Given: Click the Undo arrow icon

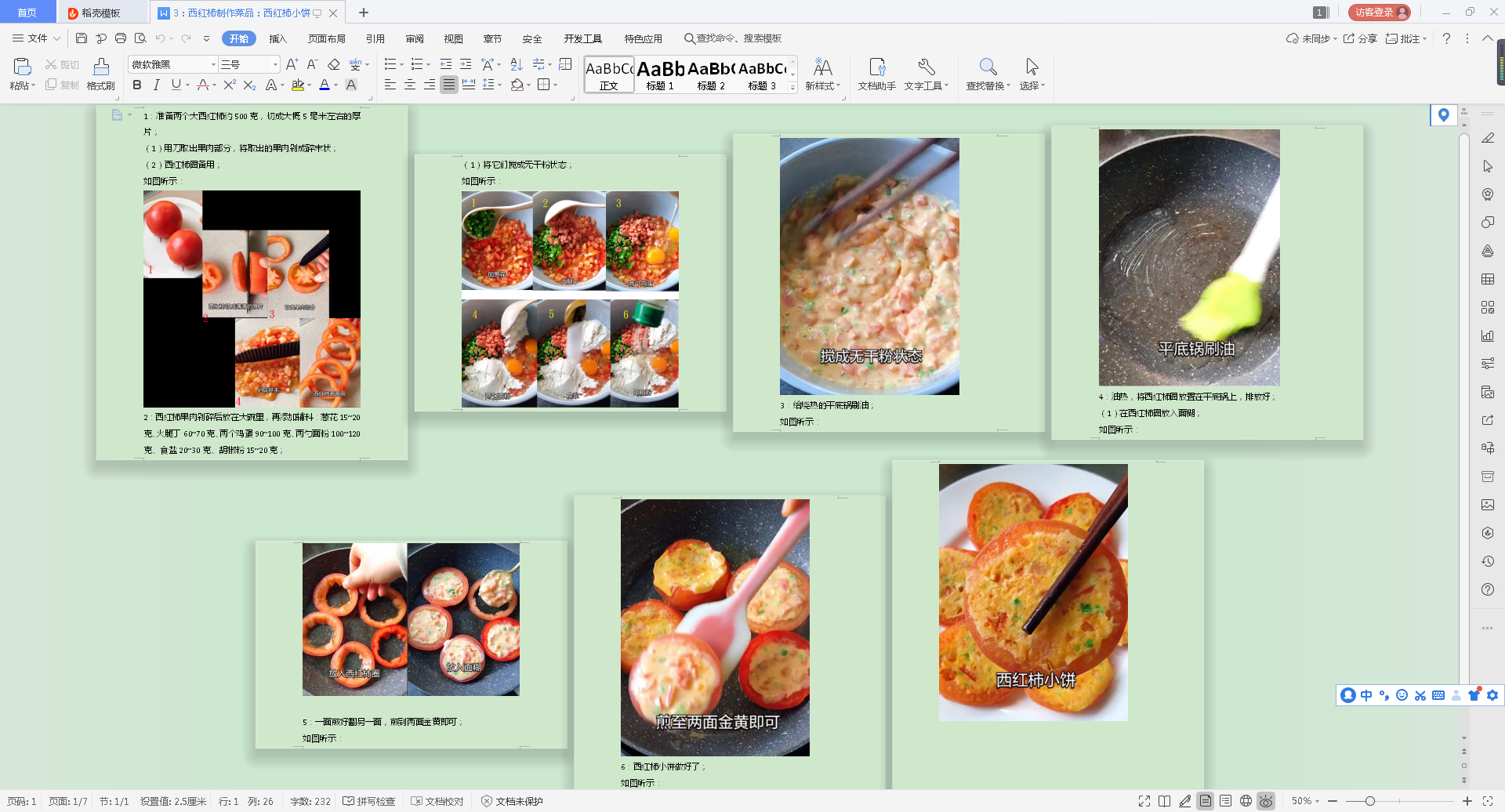Looking at the screenshot, I should [160, 38].
